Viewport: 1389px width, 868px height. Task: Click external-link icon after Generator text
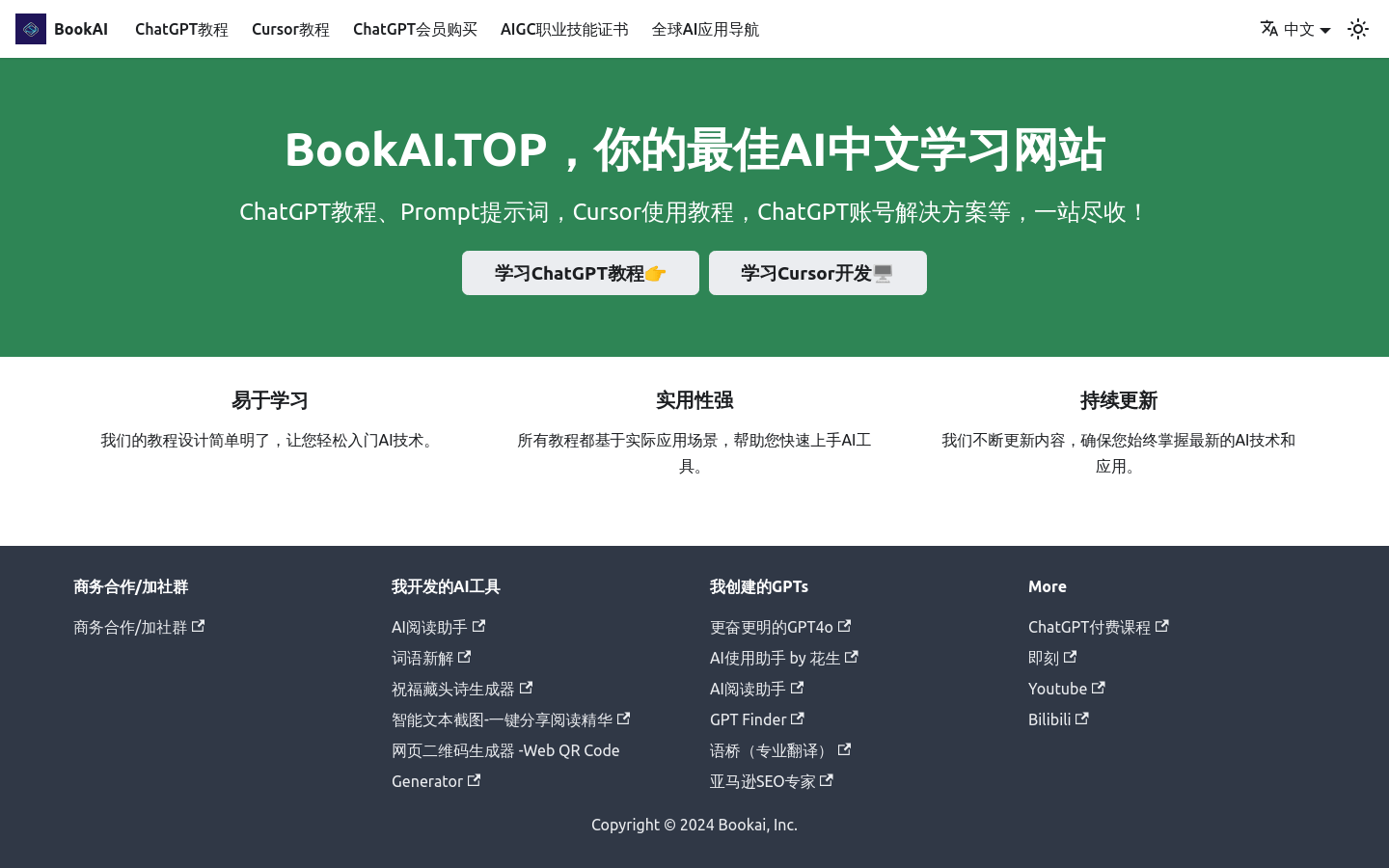(474, 780)
